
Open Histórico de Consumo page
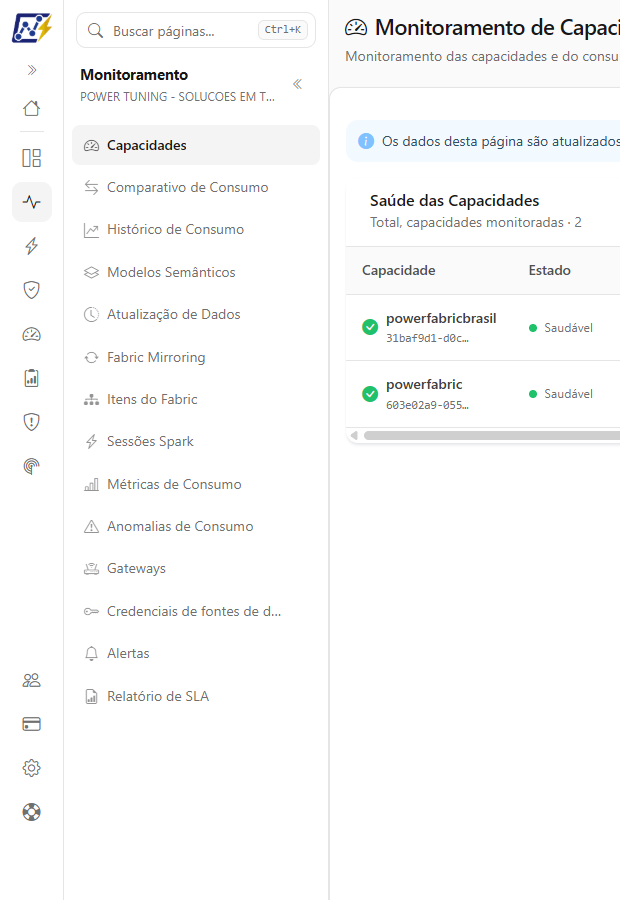tap(196, 230)
